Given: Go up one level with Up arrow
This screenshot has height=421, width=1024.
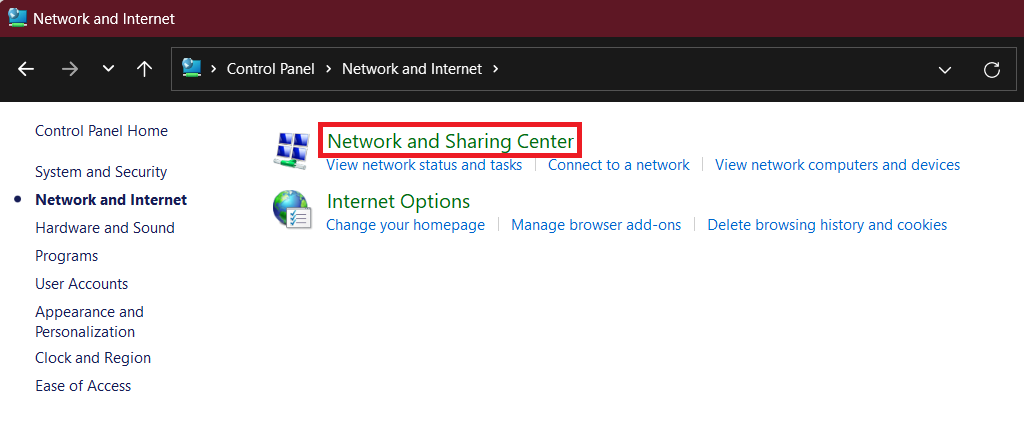Looking at the screenshot, I should (144, 69).
